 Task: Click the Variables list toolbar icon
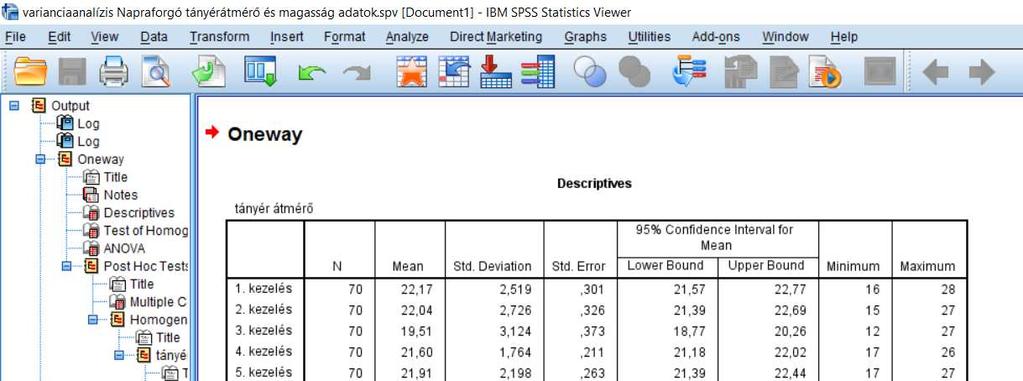538,72
